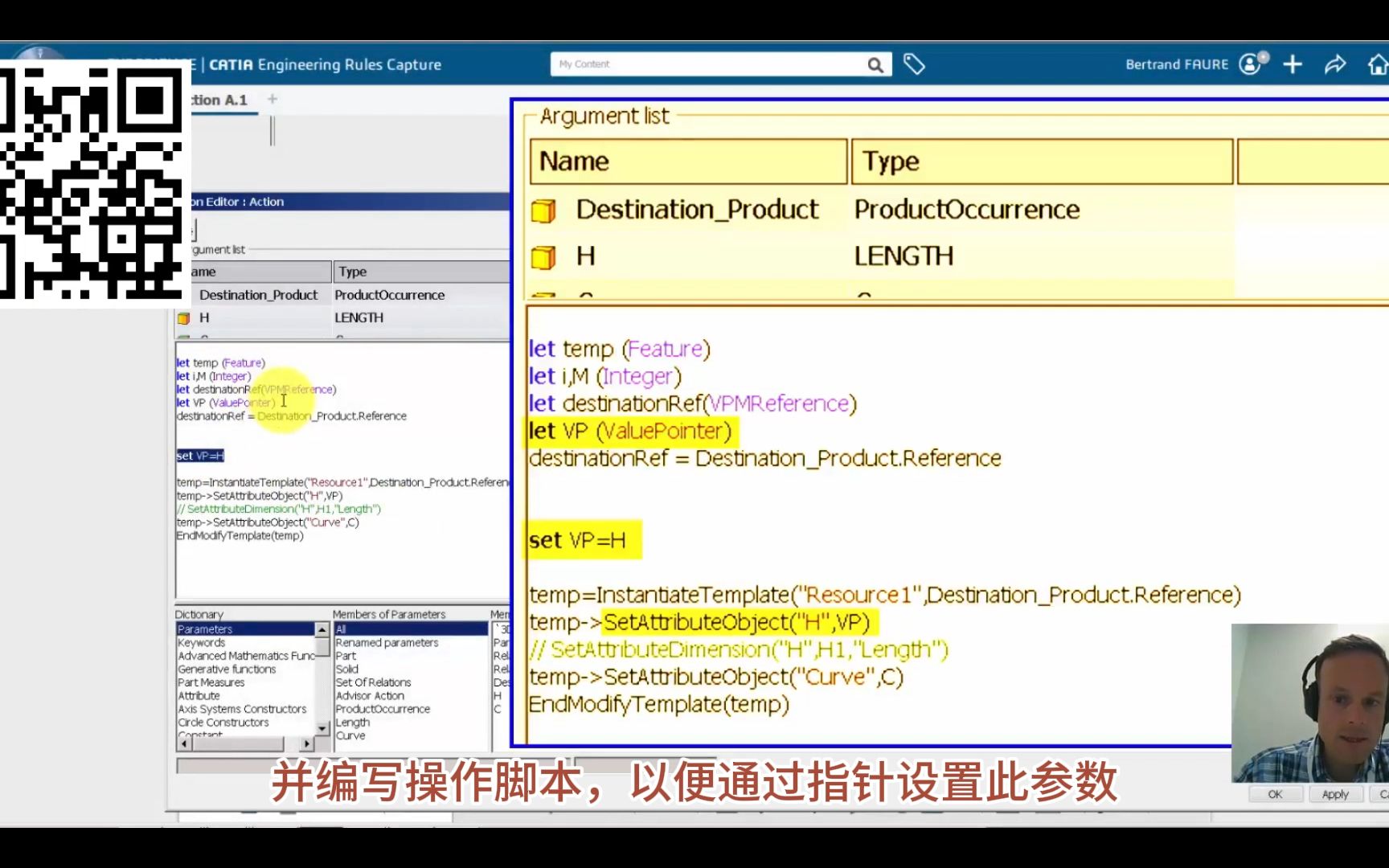Select Advanced Mathematics Functions in Dictionary

246,656
